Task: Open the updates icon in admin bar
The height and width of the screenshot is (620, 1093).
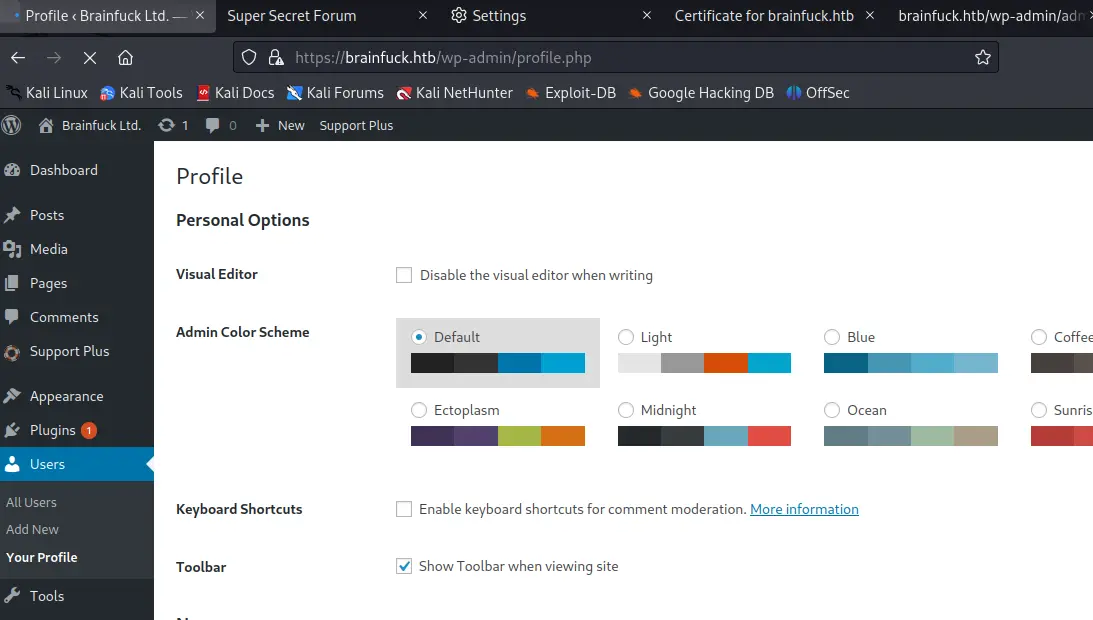Action: [172, 125]
